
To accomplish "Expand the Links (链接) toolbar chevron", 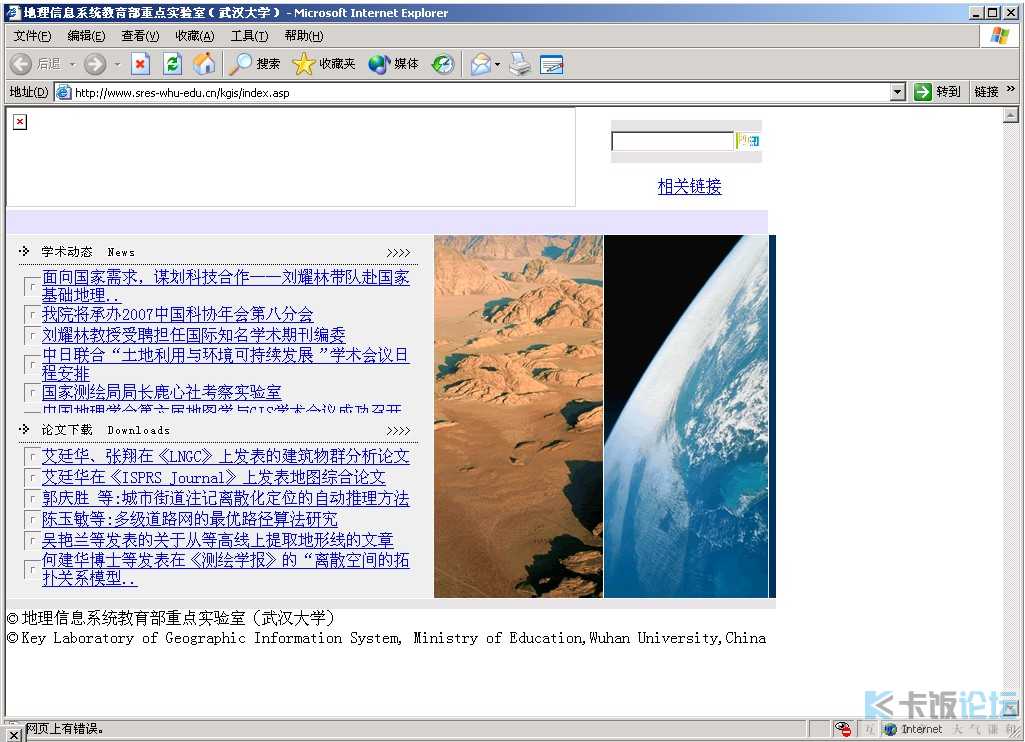I will point(1011,89).
